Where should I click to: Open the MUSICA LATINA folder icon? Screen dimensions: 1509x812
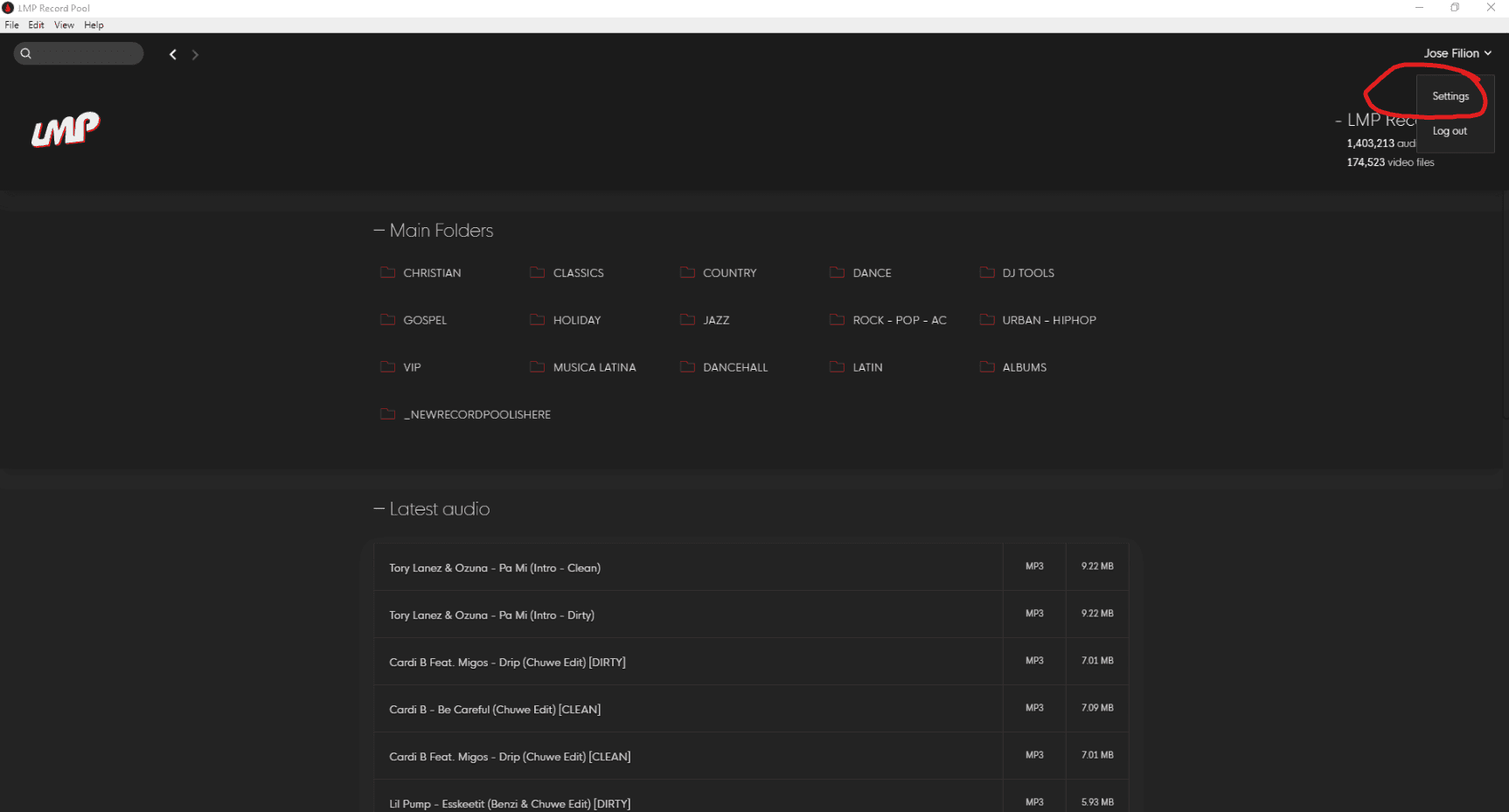tap(538, 367)
